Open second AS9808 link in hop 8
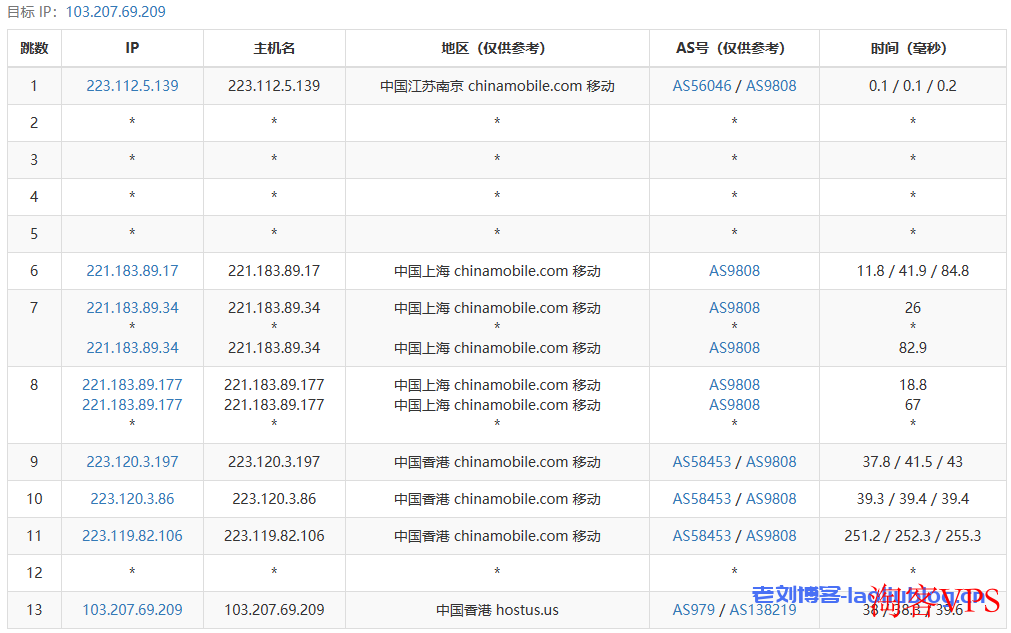1011x633 pixels. click(734, 405)
